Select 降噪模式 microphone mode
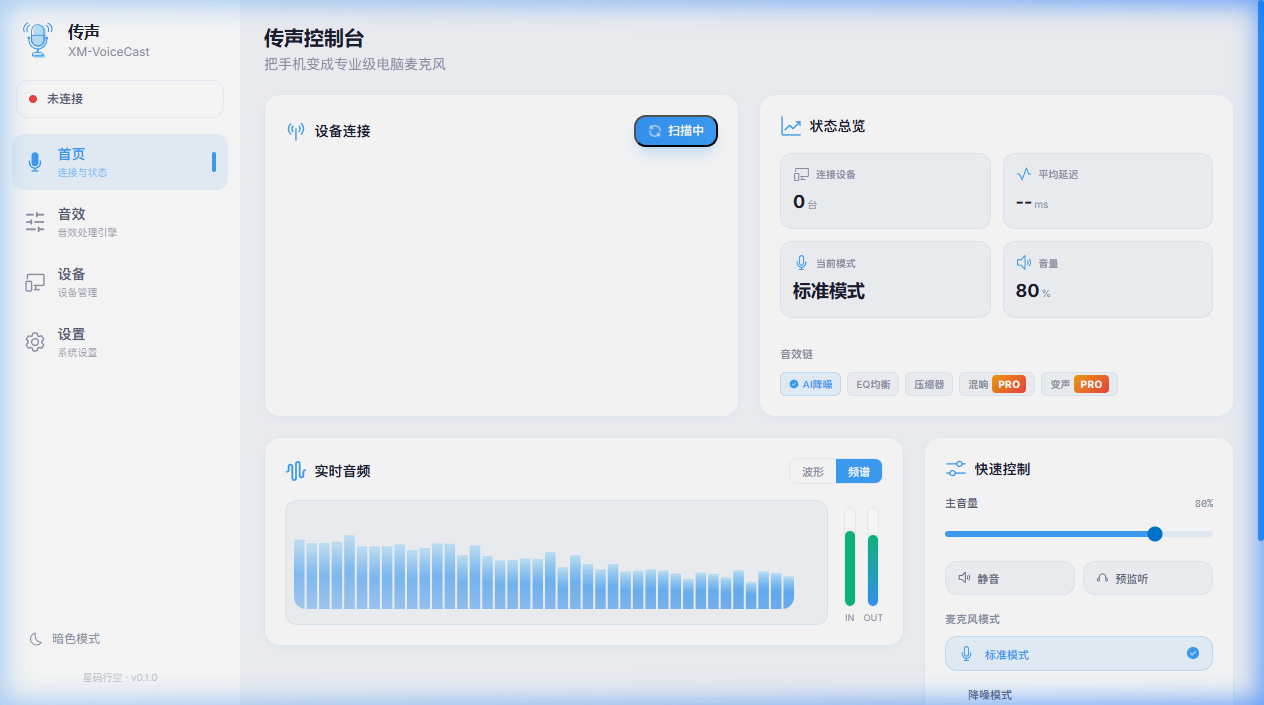The image size is (1264, 705). (x=1079, y=694)
